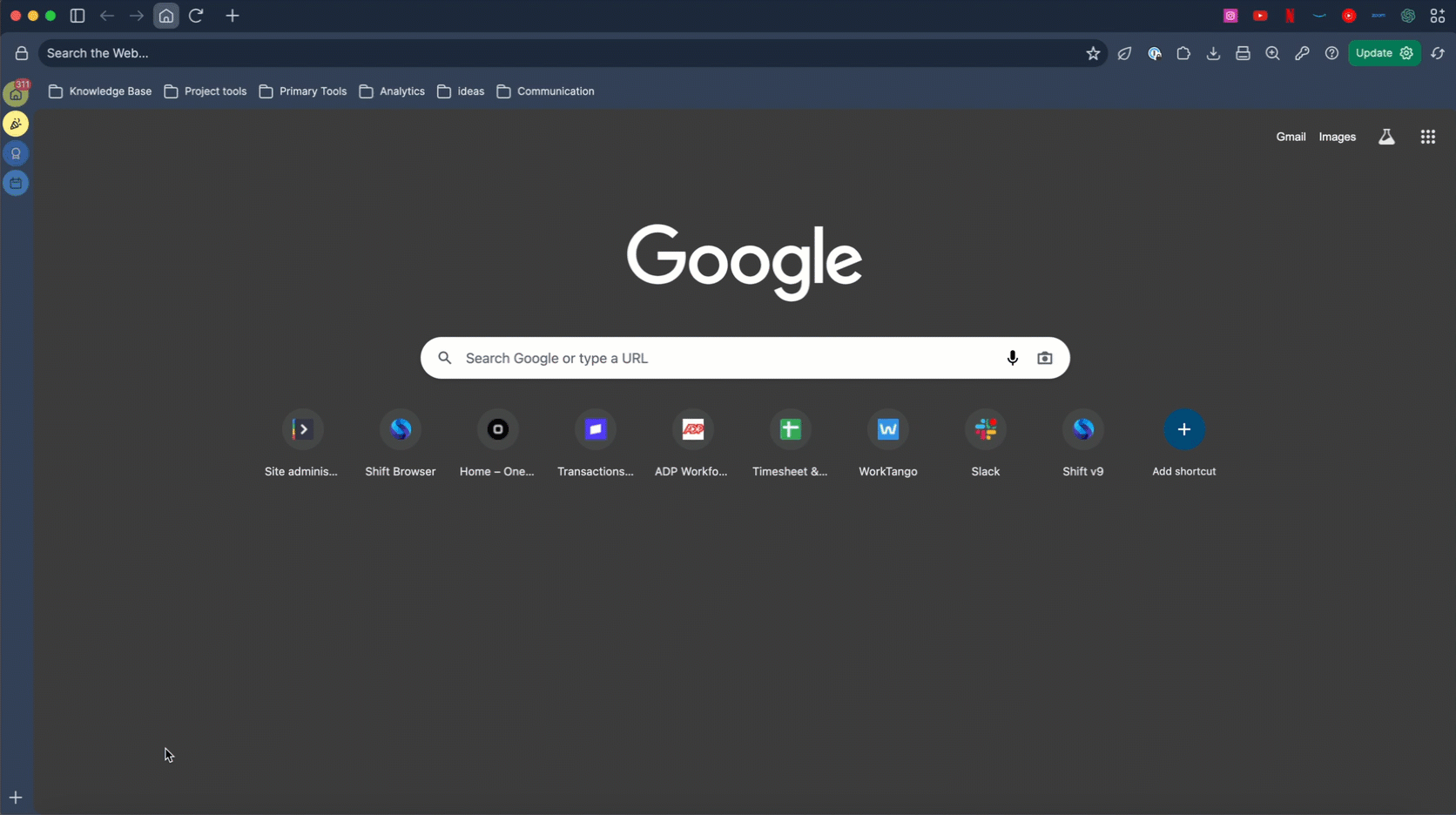Open the Instagram app shortcut

coord(1230,16)
